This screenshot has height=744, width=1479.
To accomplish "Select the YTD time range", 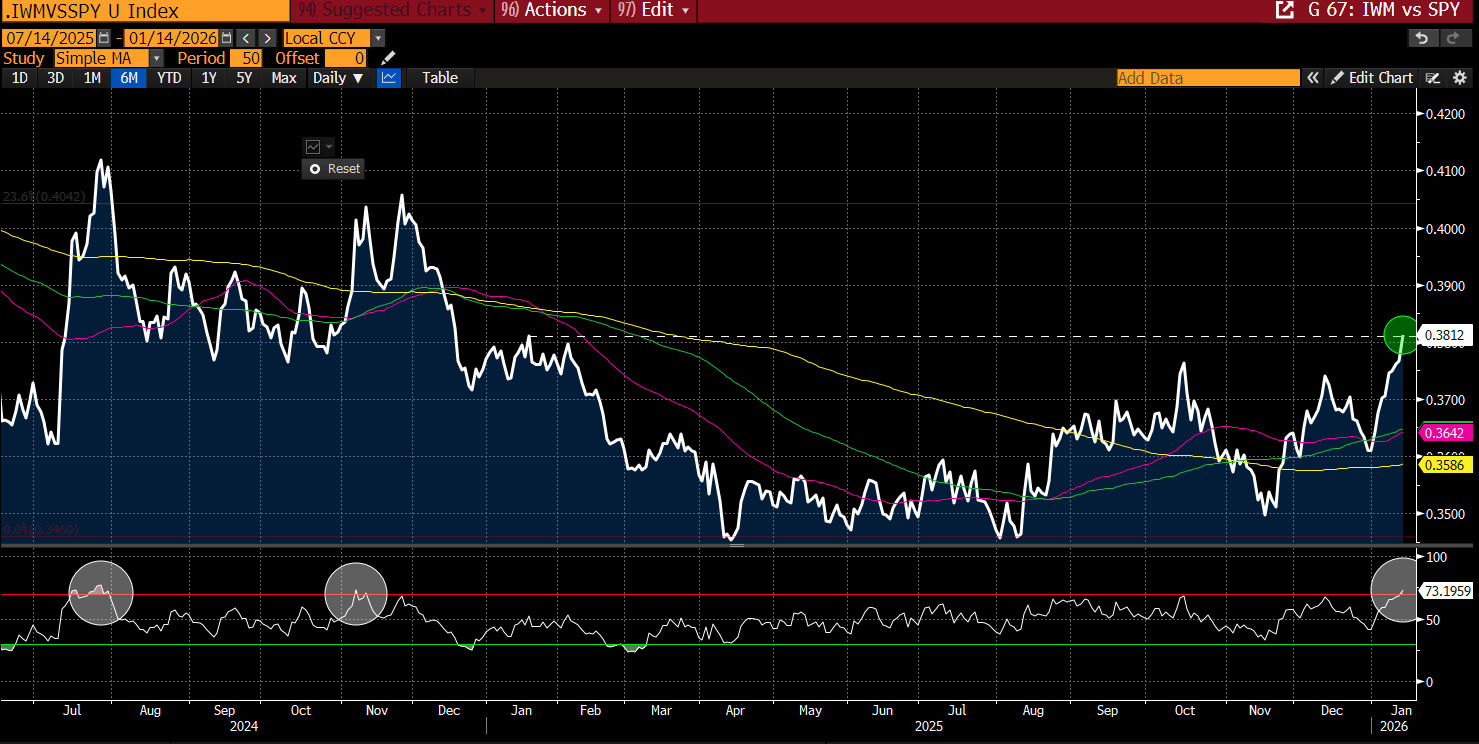I will tap(170, 78).
